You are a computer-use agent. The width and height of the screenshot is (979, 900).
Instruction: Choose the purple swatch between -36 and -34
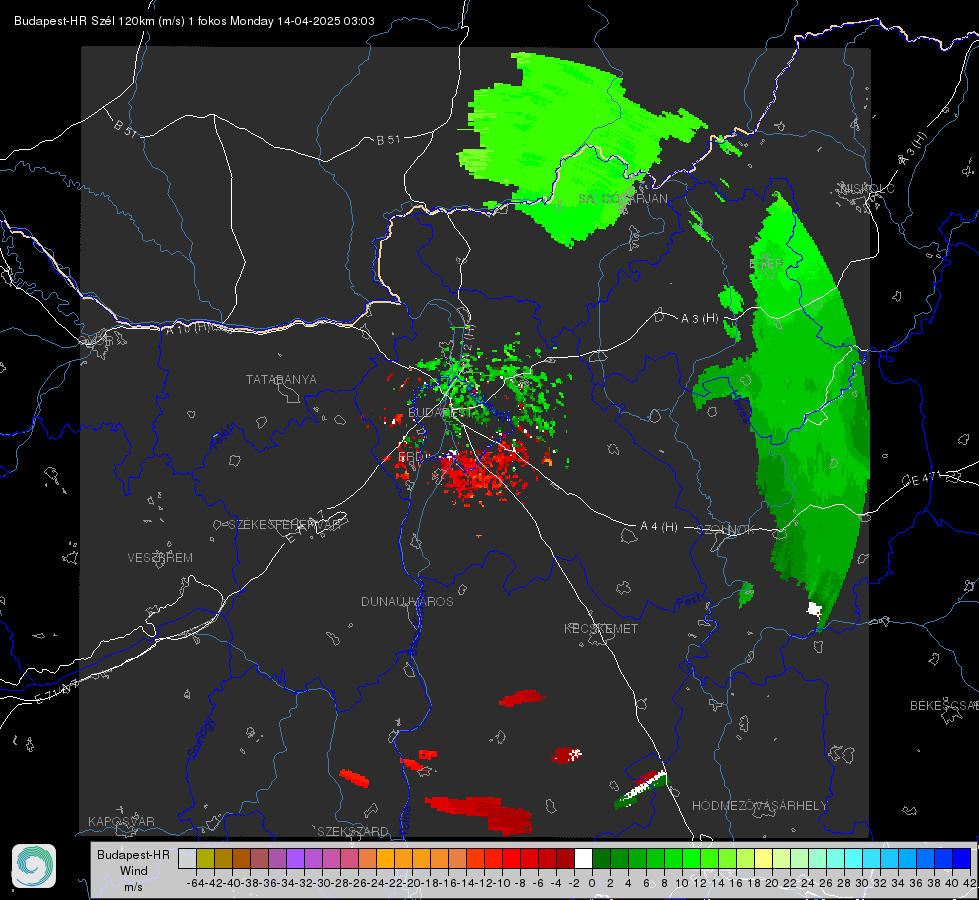pyautogui.click(x=277, y=858)
